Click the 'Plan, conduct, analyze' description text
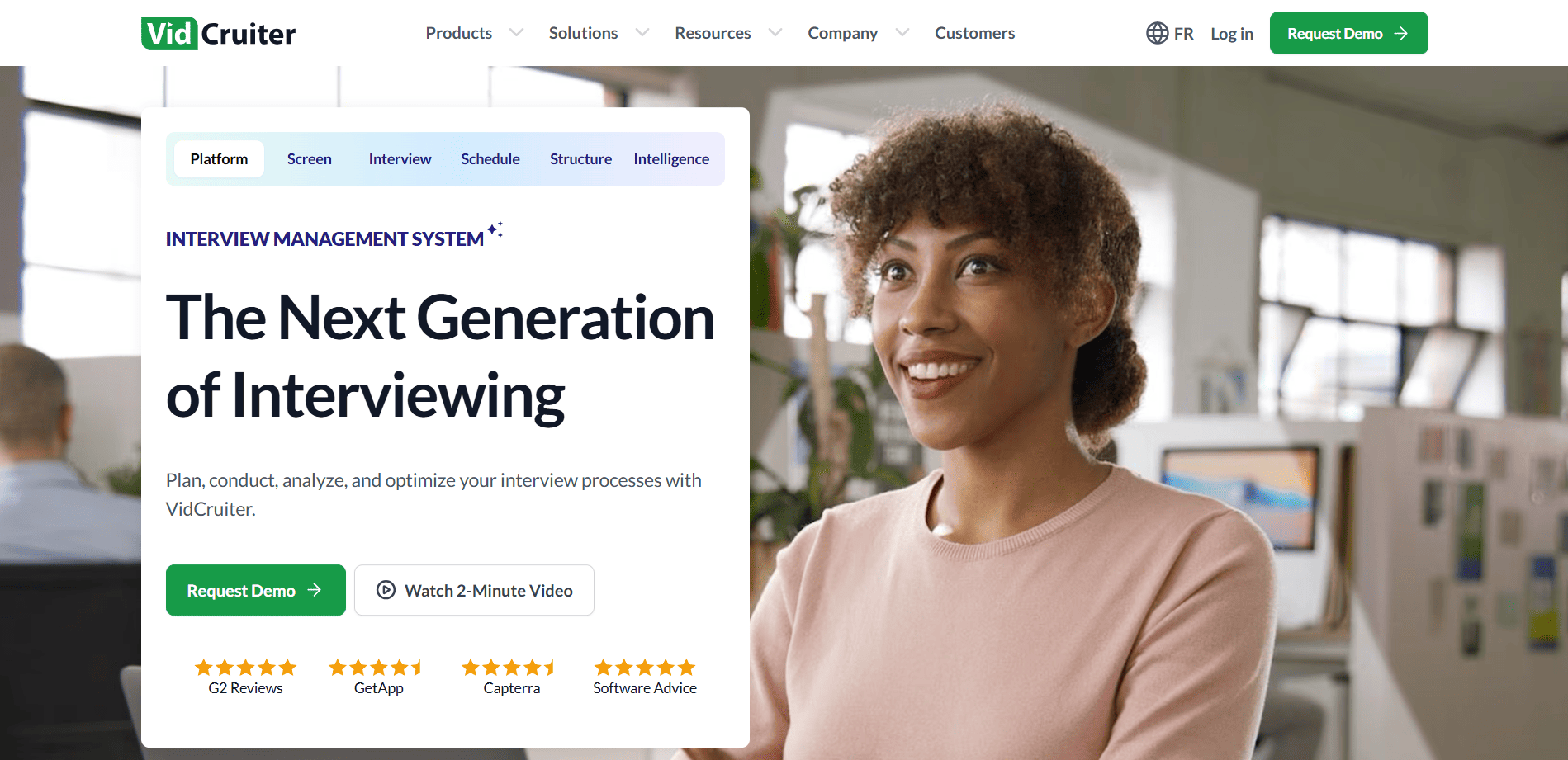The height and width of the screenshot is (760, 1568). pyautogui.click(x=433, y=494)
